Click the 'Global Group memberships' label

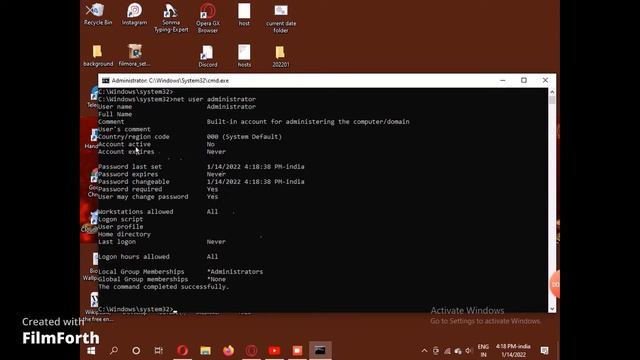tap(143, 279)
